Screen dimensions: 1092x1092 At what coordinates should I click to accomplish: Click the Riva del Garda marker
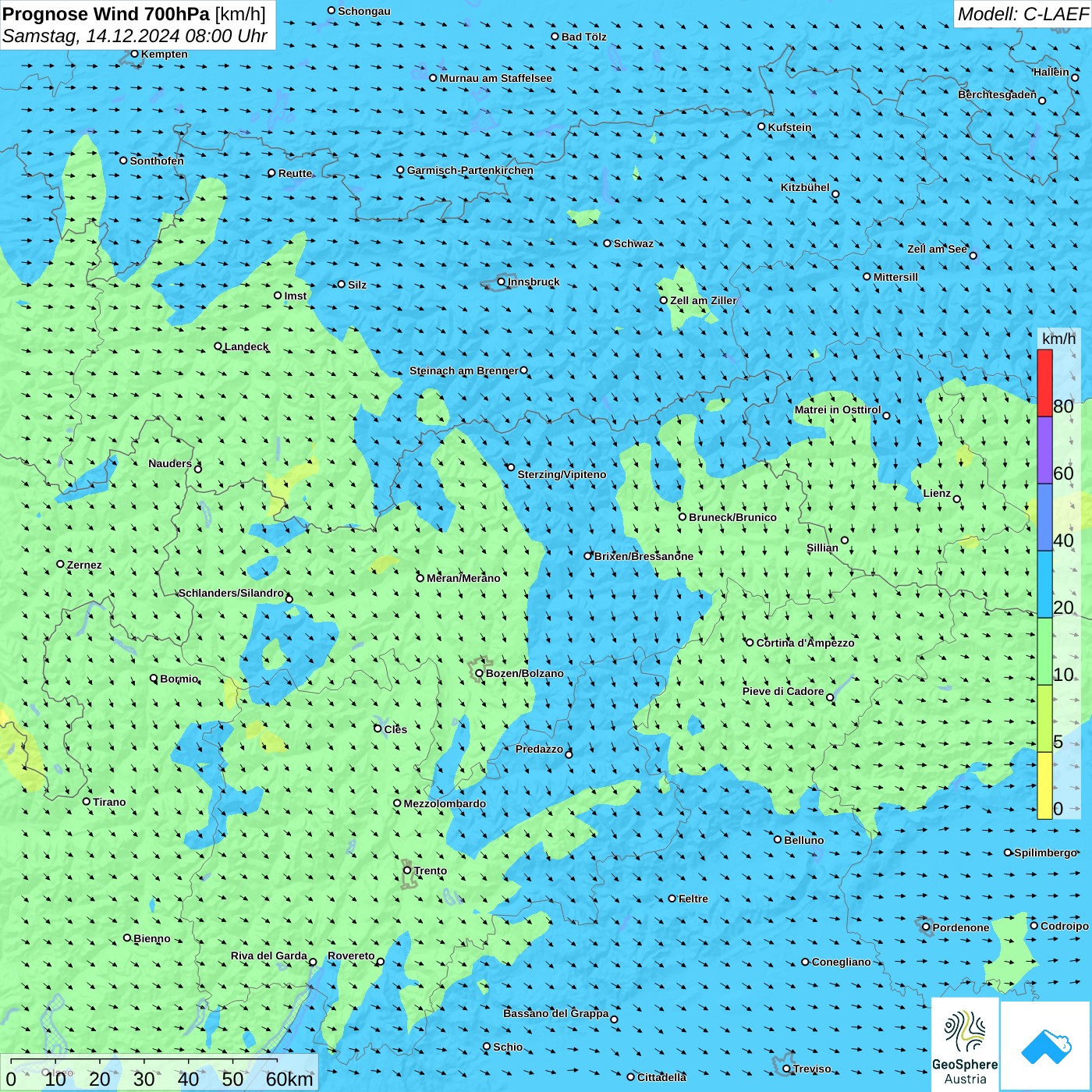tap(313, 962)
